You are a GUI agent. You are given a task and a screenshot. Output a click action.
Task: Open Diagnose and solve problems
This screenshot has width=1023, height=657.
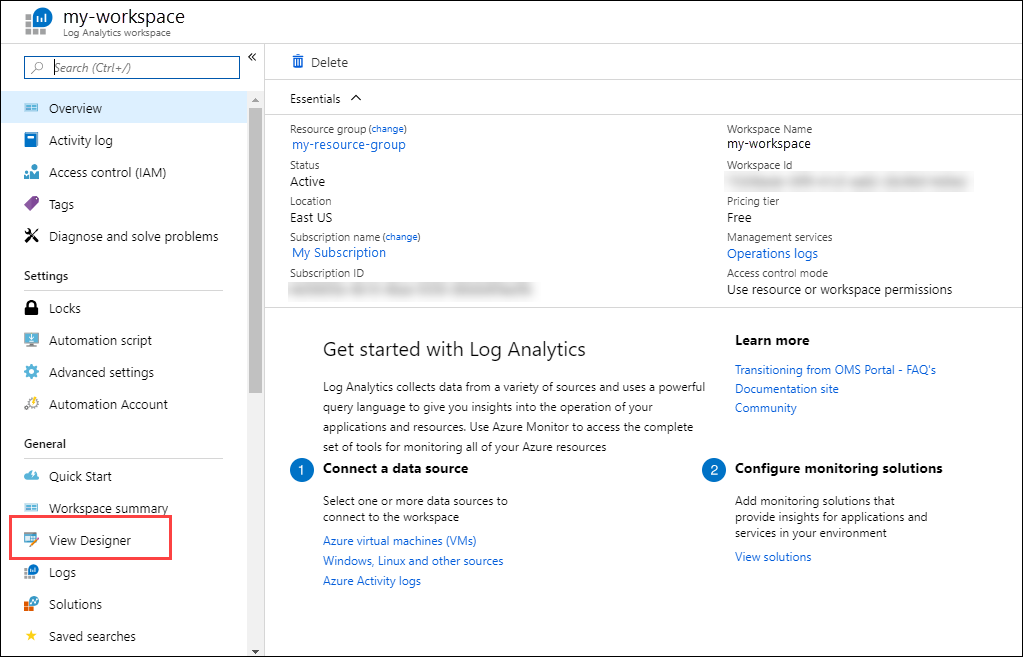point(133,236)
